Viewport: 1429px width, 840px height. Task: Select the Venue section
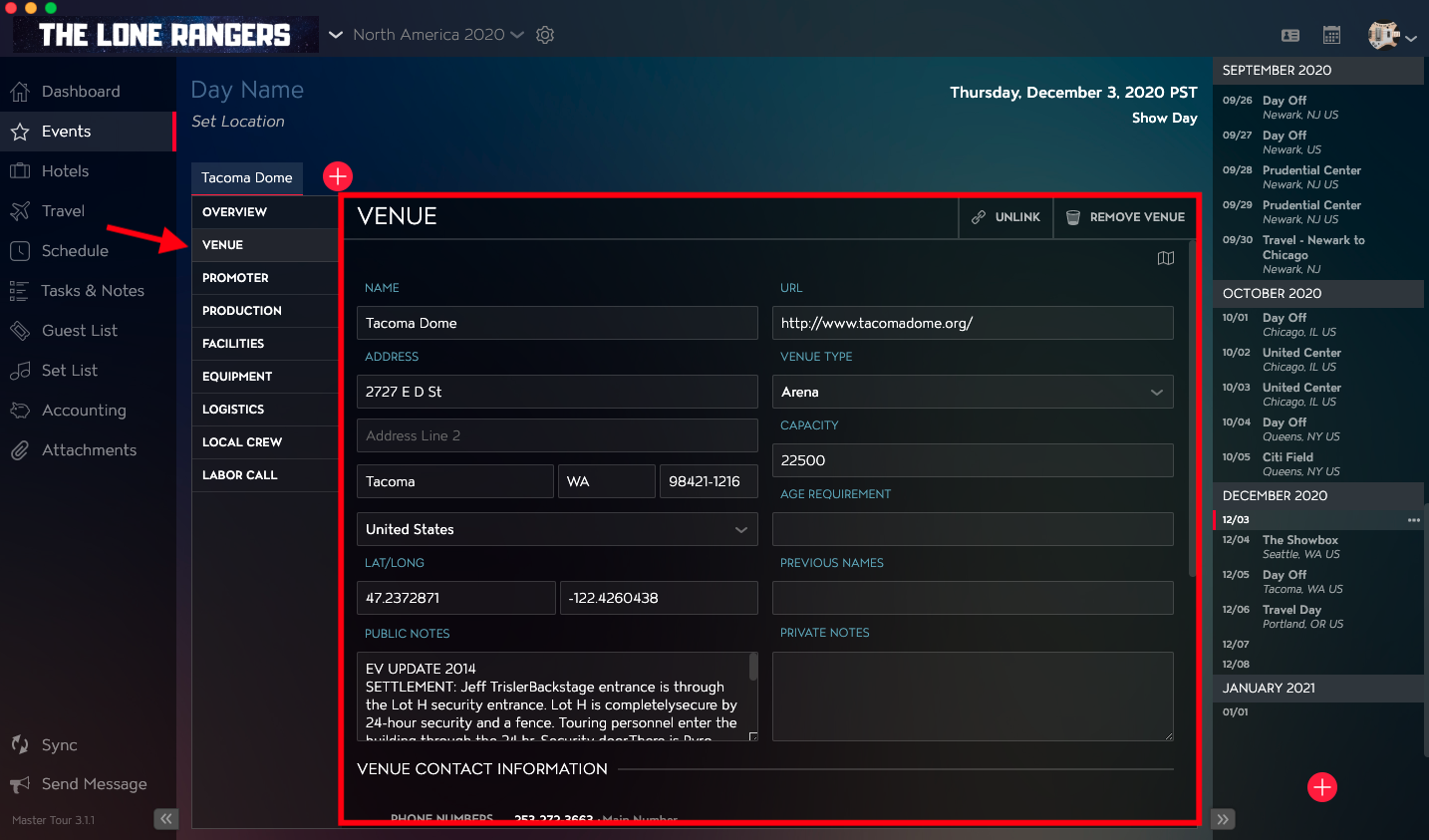(x=264, y=245)
